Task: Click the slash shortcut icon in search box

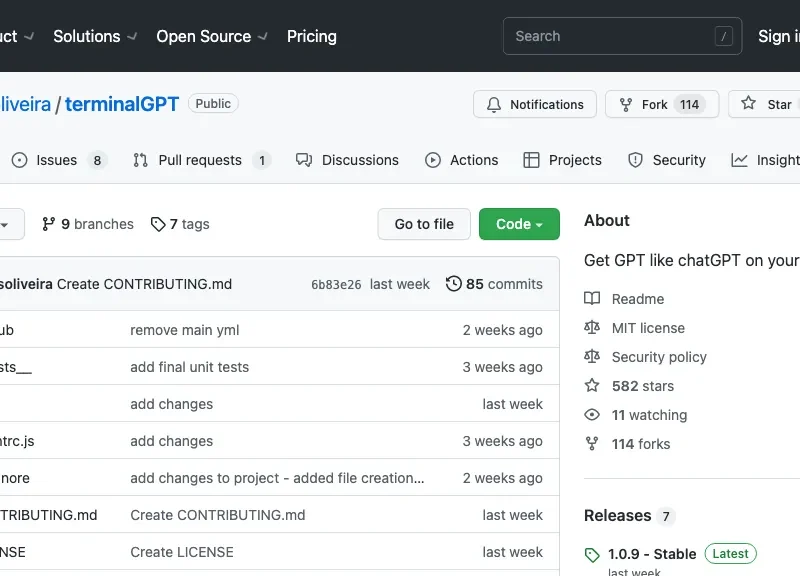Action: 723,36
